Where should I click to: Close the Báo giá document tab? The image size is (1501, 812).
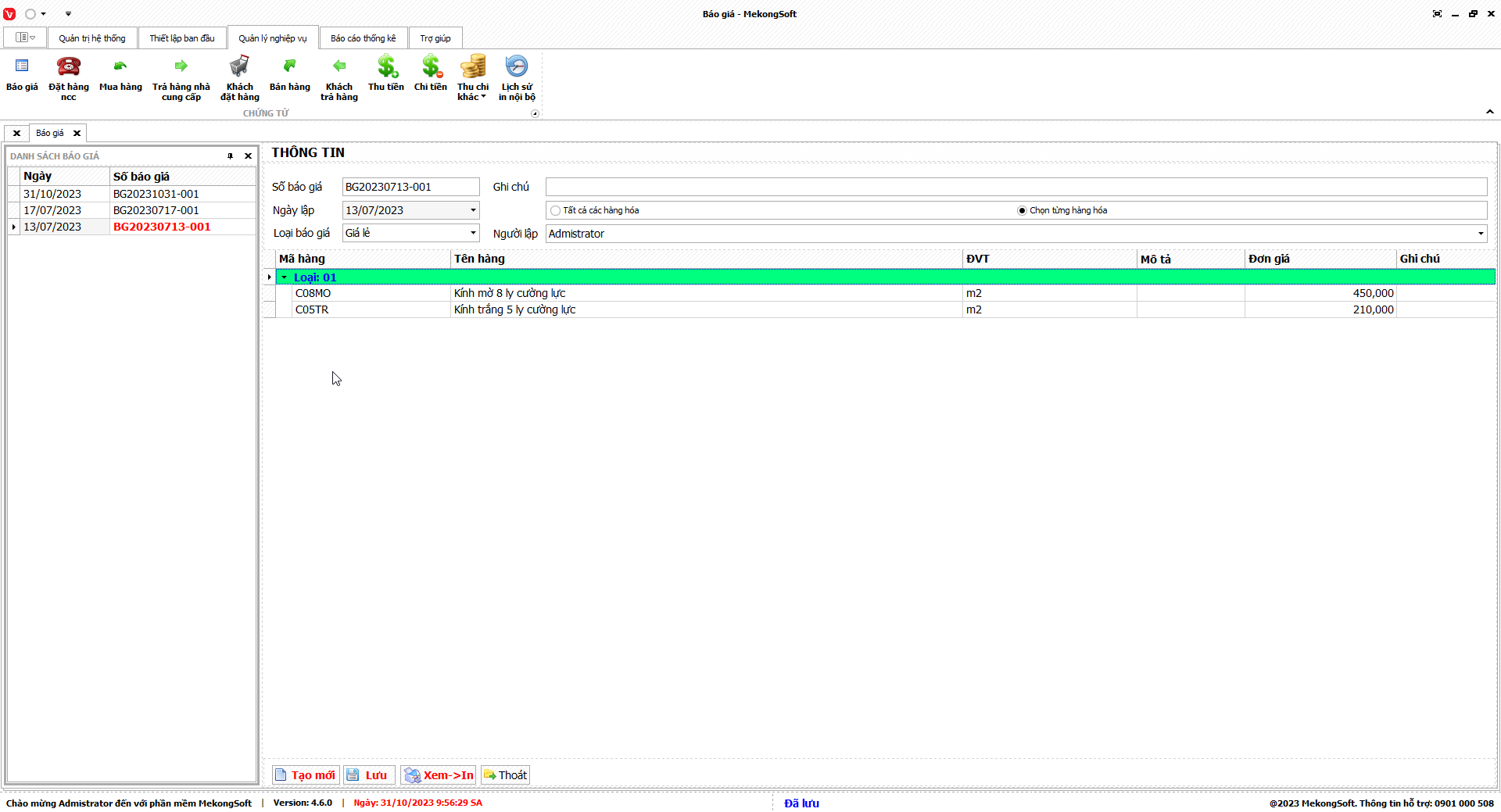(x=77, y=134)
